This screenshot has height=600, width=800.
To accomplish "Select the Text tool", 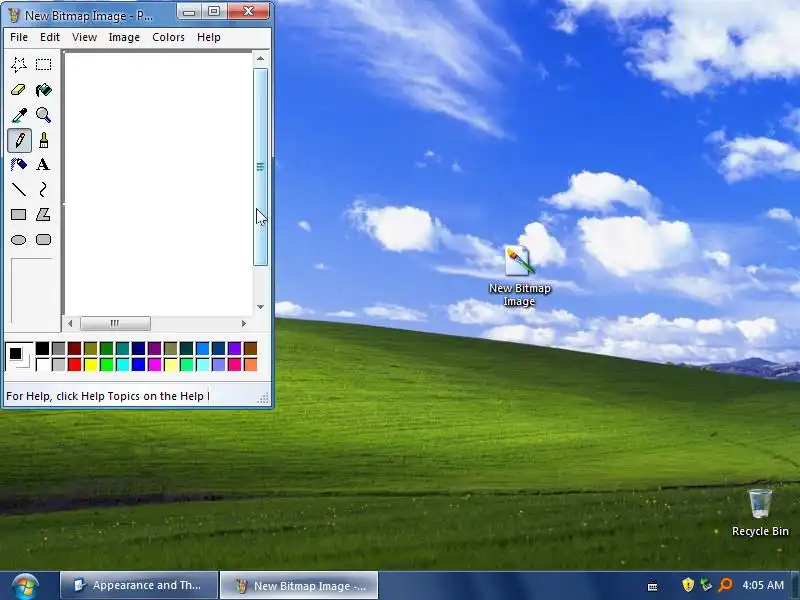I will click(43, 165).
